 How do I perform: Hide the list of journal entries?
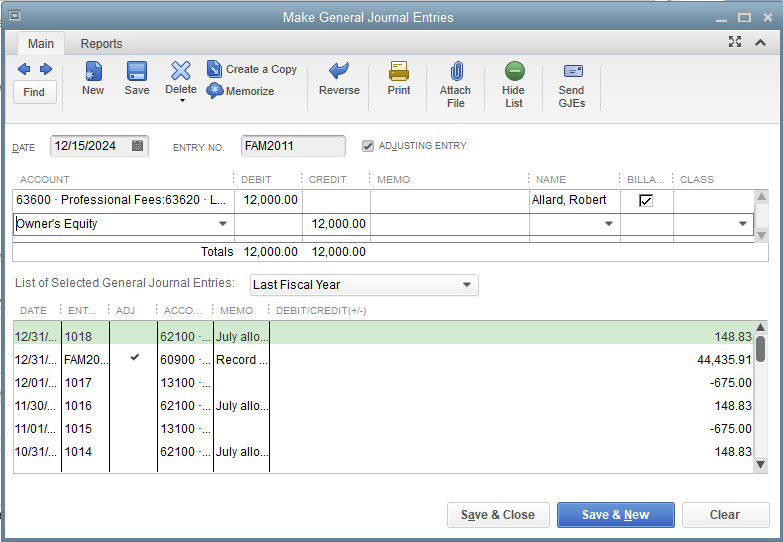click(513, 85)
